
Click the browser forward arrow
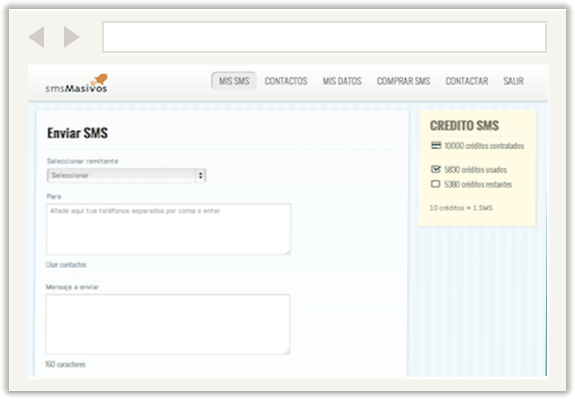(72, 37)
